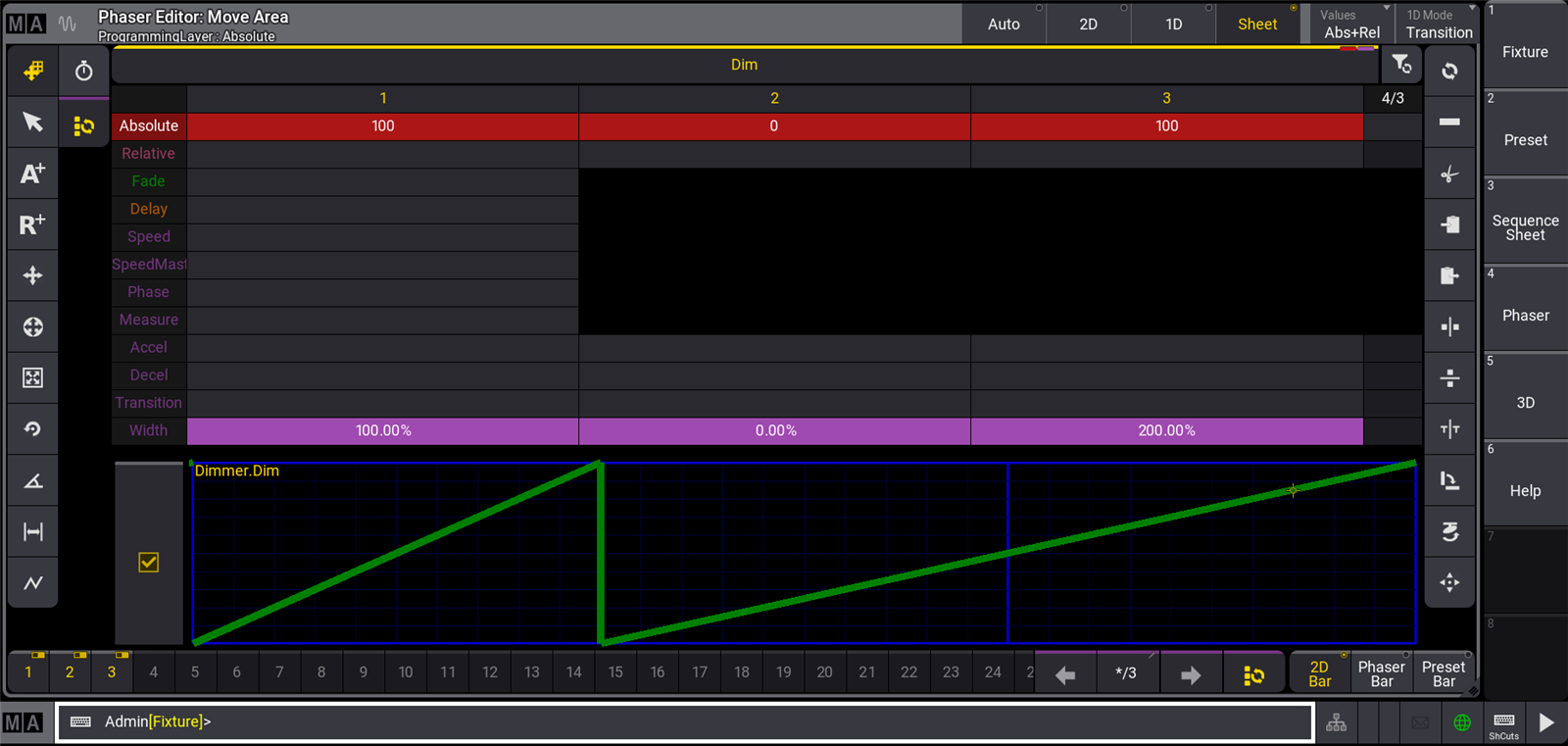Click the A+ add absolute tool
1568x746 pixels.
32,174
